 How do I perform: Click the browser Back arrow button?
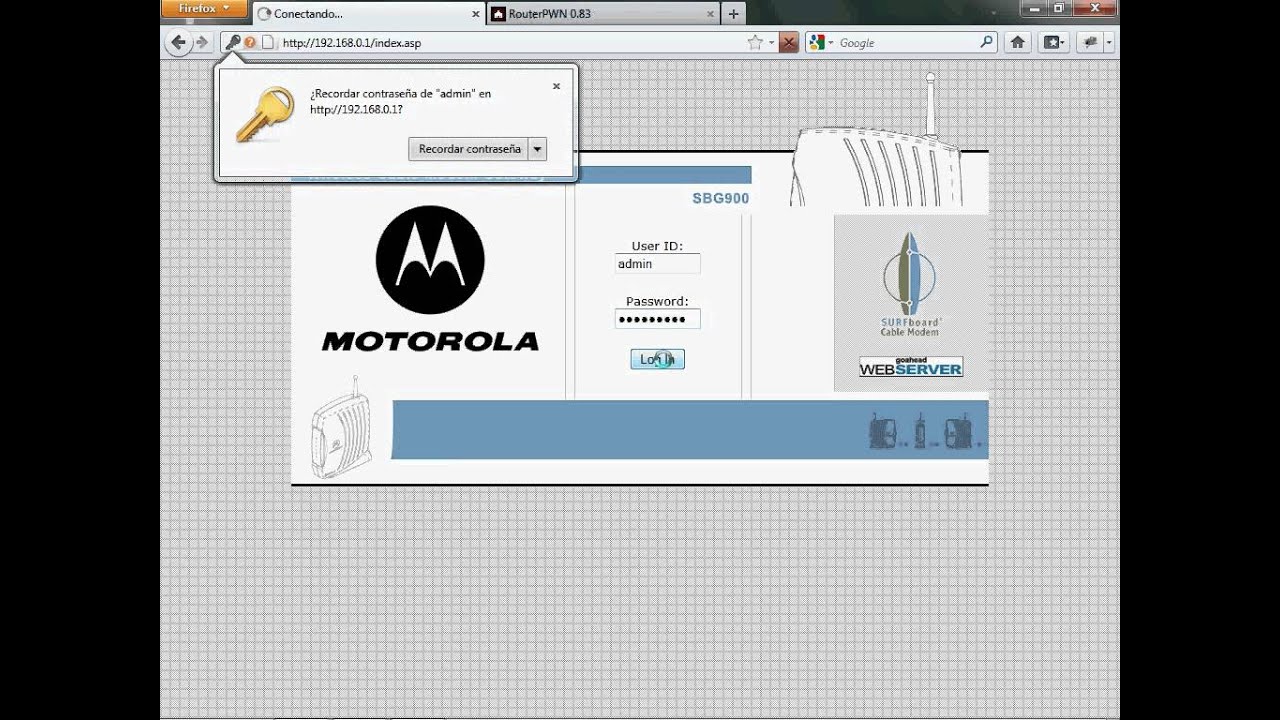tap(179, 42)
